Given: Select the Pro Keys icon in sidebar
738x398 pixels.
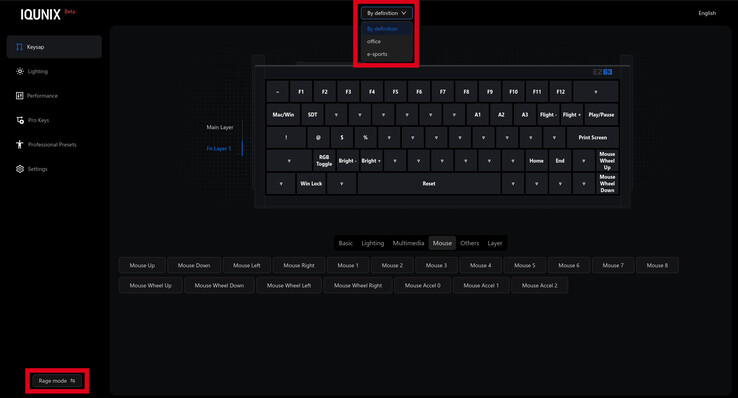Looking at the screenshot, I should tap(20, 120).
